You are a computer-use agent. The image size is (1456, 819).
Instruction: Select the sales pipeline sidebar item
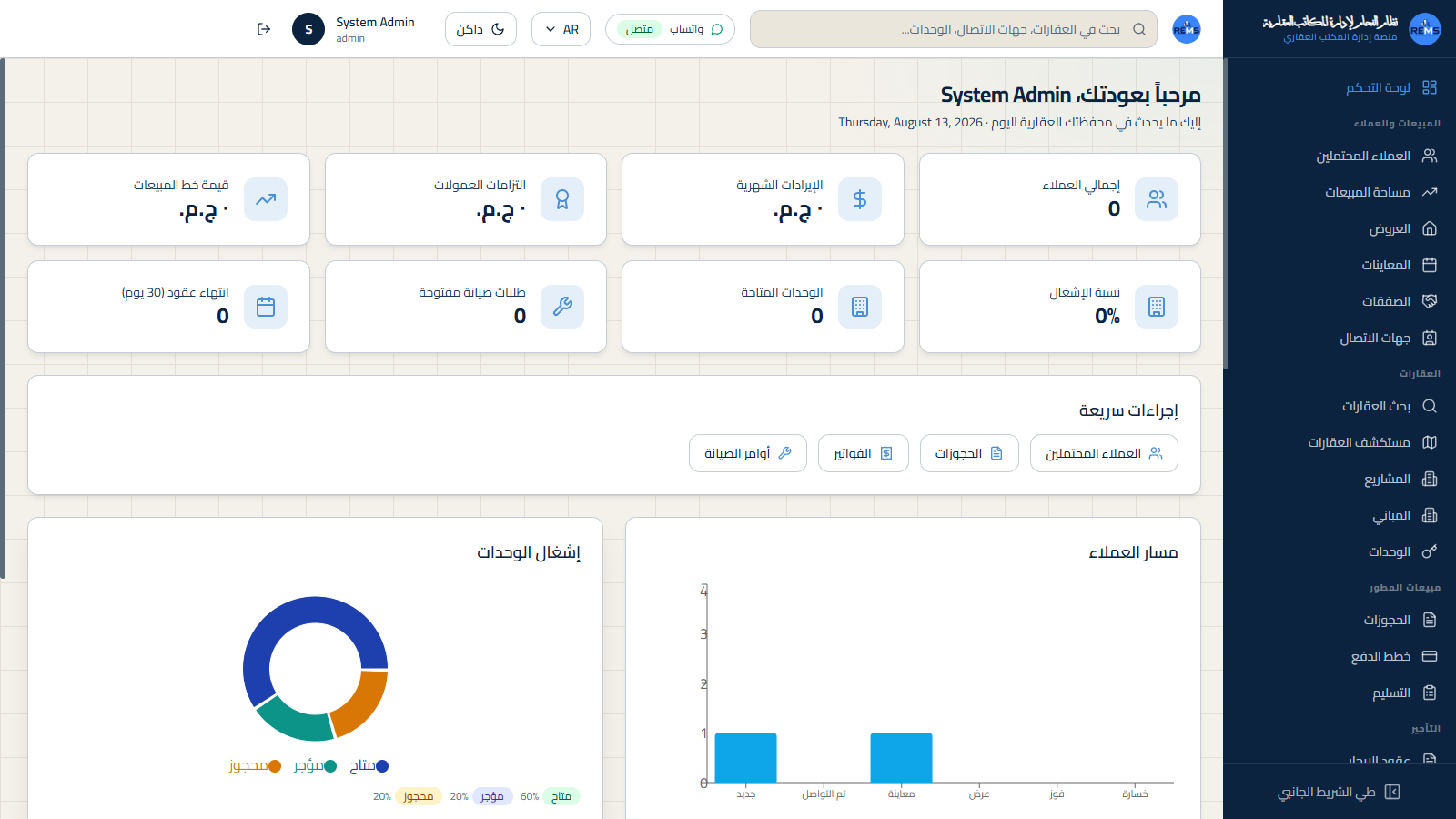1380,192
